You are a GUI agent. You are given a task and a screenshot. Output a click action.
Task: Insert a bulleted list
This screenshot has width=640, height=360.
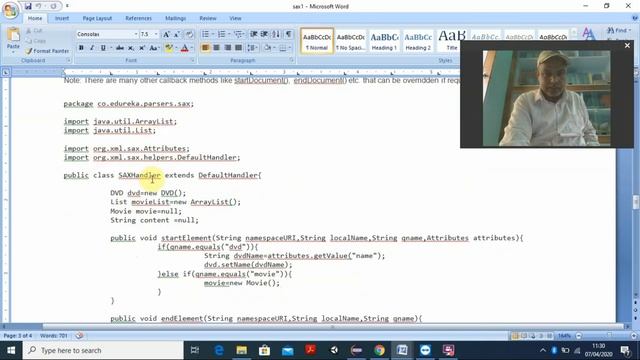206,34
